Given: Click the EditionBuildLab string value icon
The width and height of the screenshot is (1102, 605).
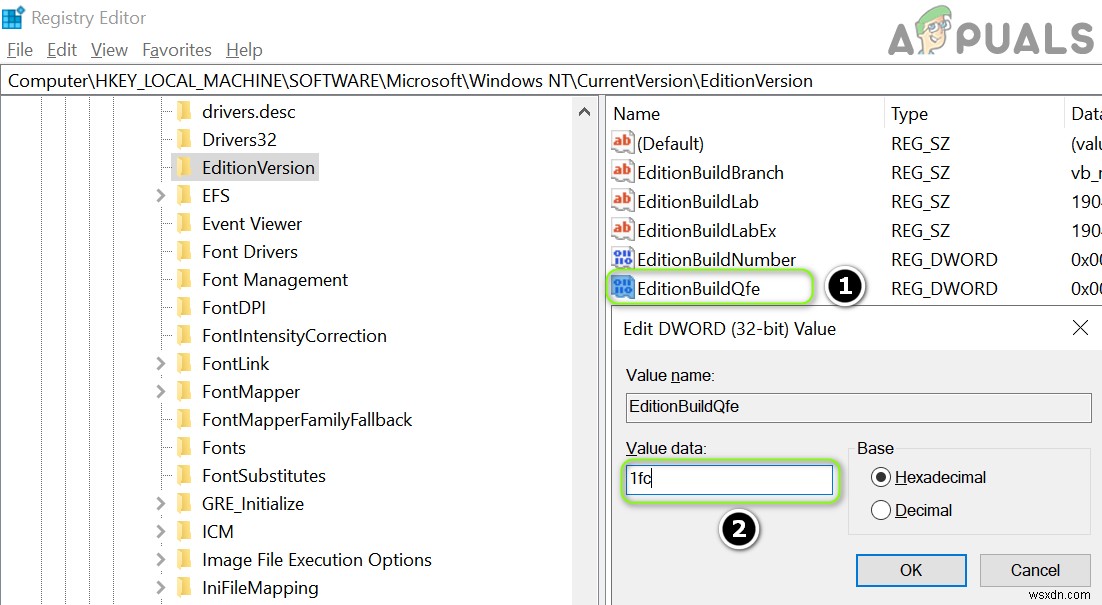Looking at the screenshot, I should pos(622,201).
